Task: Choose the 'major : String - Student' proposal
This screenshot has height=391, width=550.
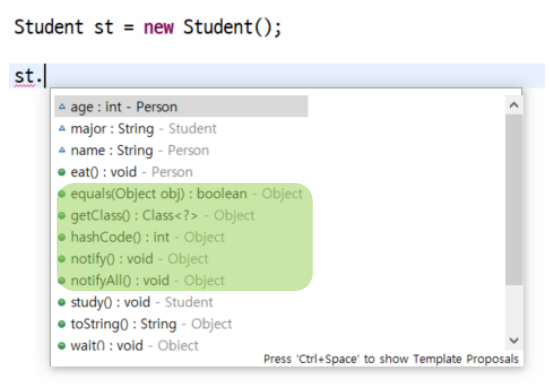Action: click(x=138, y=129)
